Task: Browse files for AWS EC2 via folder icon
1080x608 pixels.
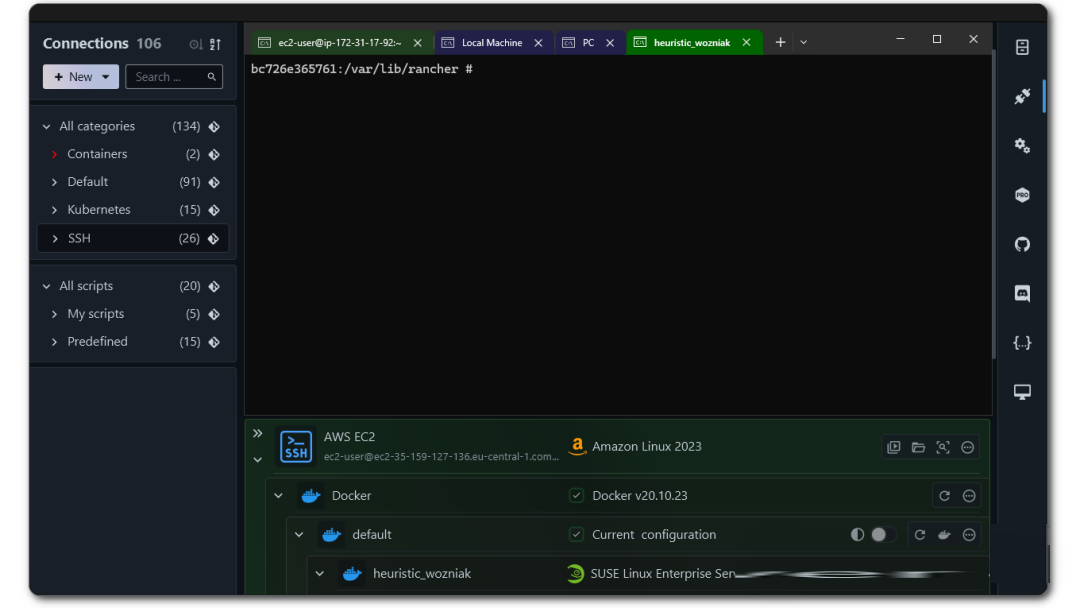Action: [x=918, y=447]
